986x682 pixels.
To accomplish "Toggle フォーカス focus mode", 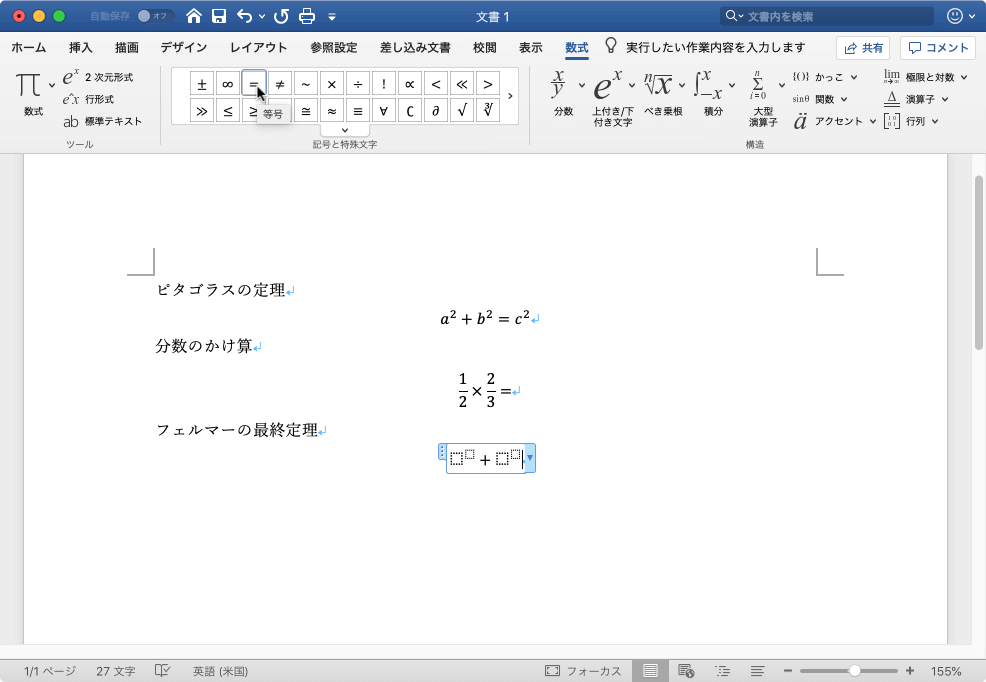I will pyautogui.click(x=583, y=671).
